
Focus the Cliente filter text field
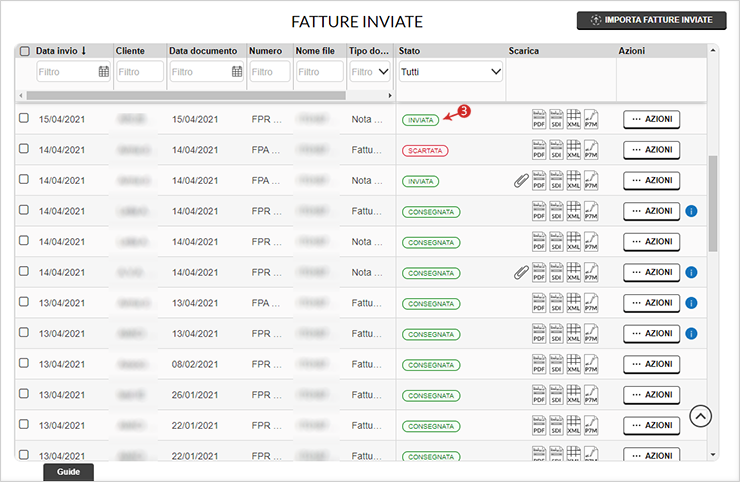point(140,72)
